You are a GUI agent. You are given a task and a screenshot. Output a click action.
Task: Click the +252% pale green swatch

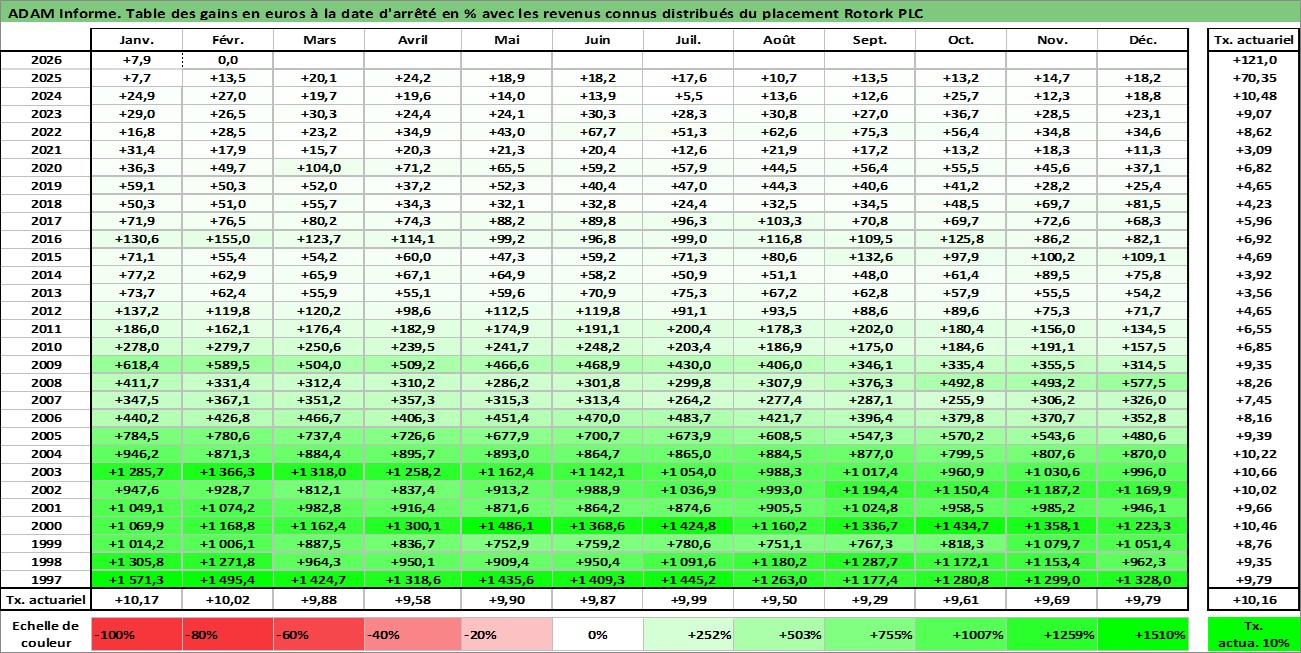688,634
